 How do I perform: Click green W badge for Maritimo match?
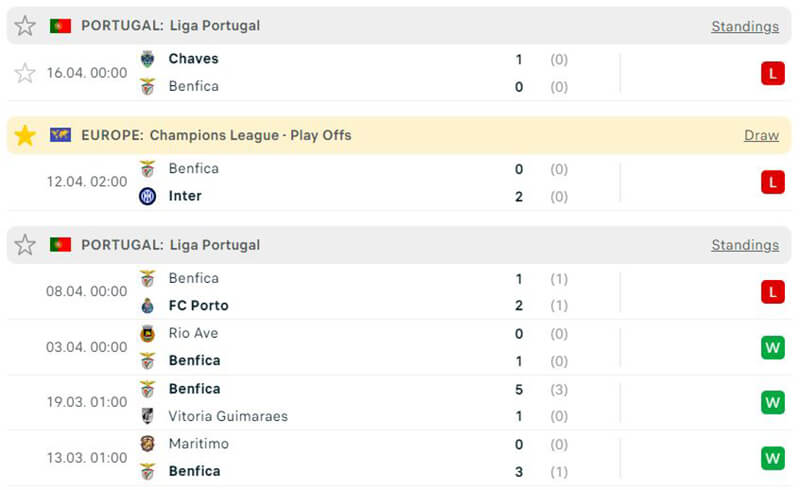point(772,457)
